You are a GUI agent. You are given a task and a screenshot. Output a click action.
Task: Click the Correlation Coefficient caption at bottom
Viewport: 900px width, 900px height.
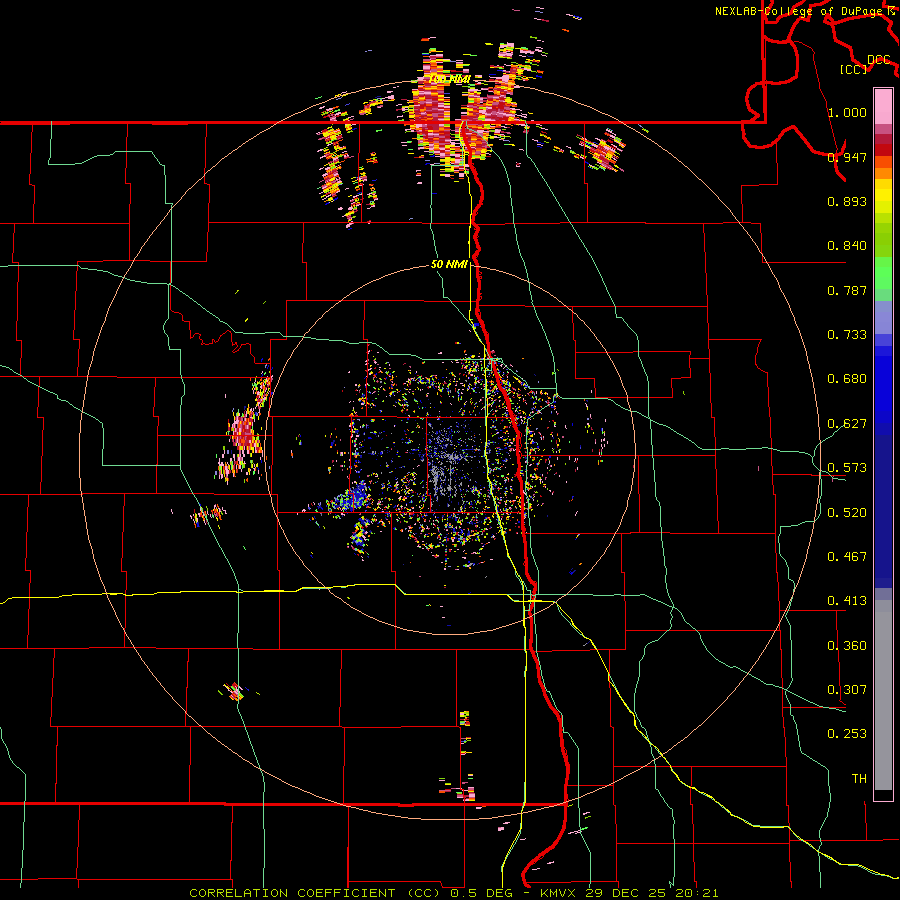point(453,893)
